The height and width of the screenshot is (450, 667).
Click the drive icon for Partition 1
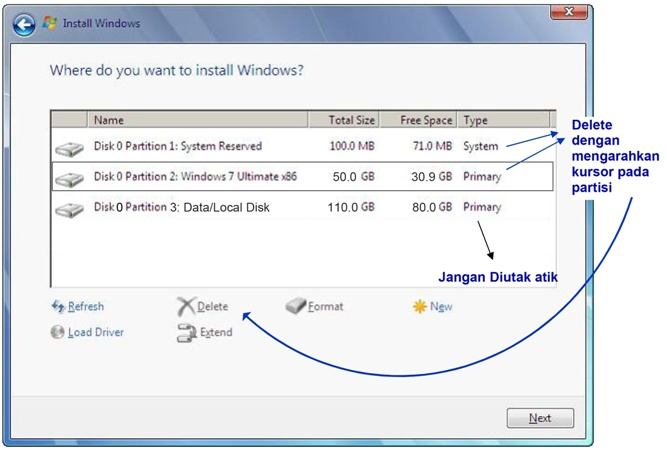(69, 148)
